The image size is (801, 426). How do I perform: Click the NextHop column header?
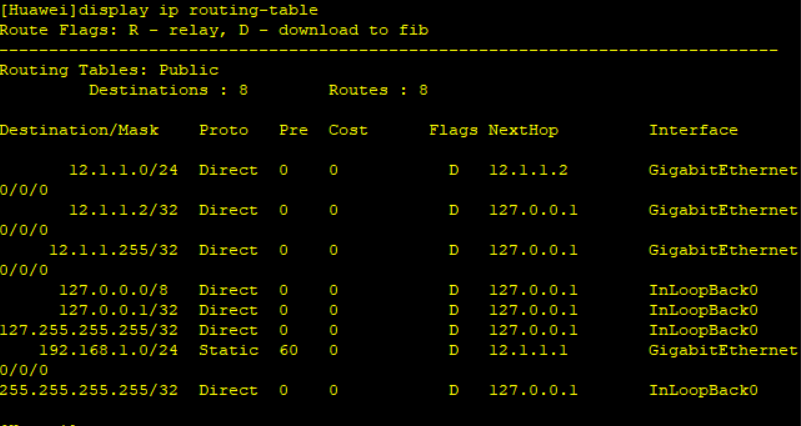523,130
